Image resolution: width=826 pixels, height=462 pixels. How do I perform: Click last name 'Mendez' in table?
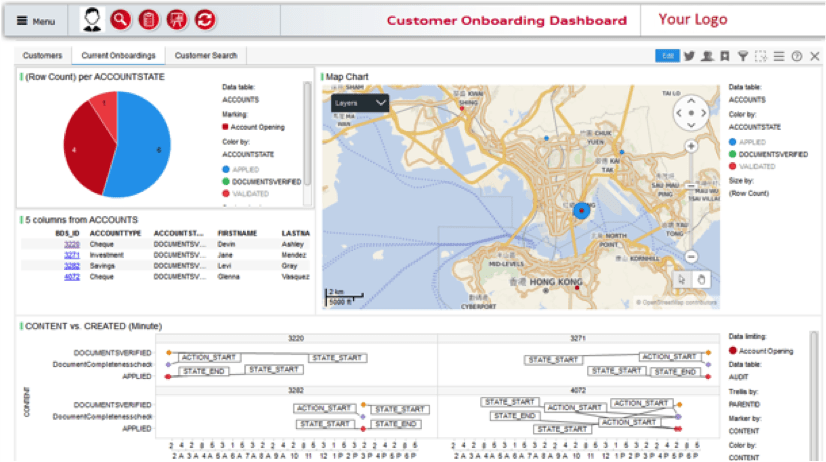click(294, 255)
